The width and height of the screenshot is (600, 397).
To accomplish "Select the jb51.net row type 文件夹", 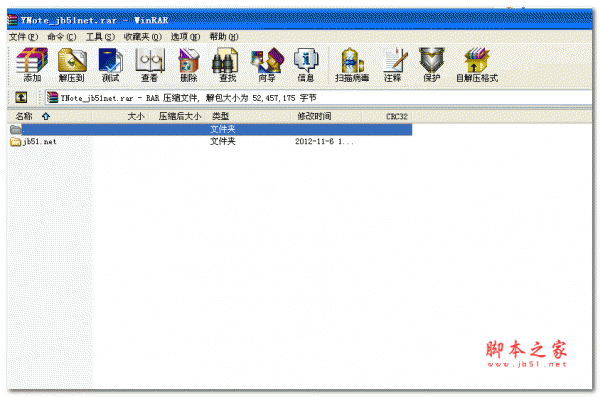I will [222, 142].
